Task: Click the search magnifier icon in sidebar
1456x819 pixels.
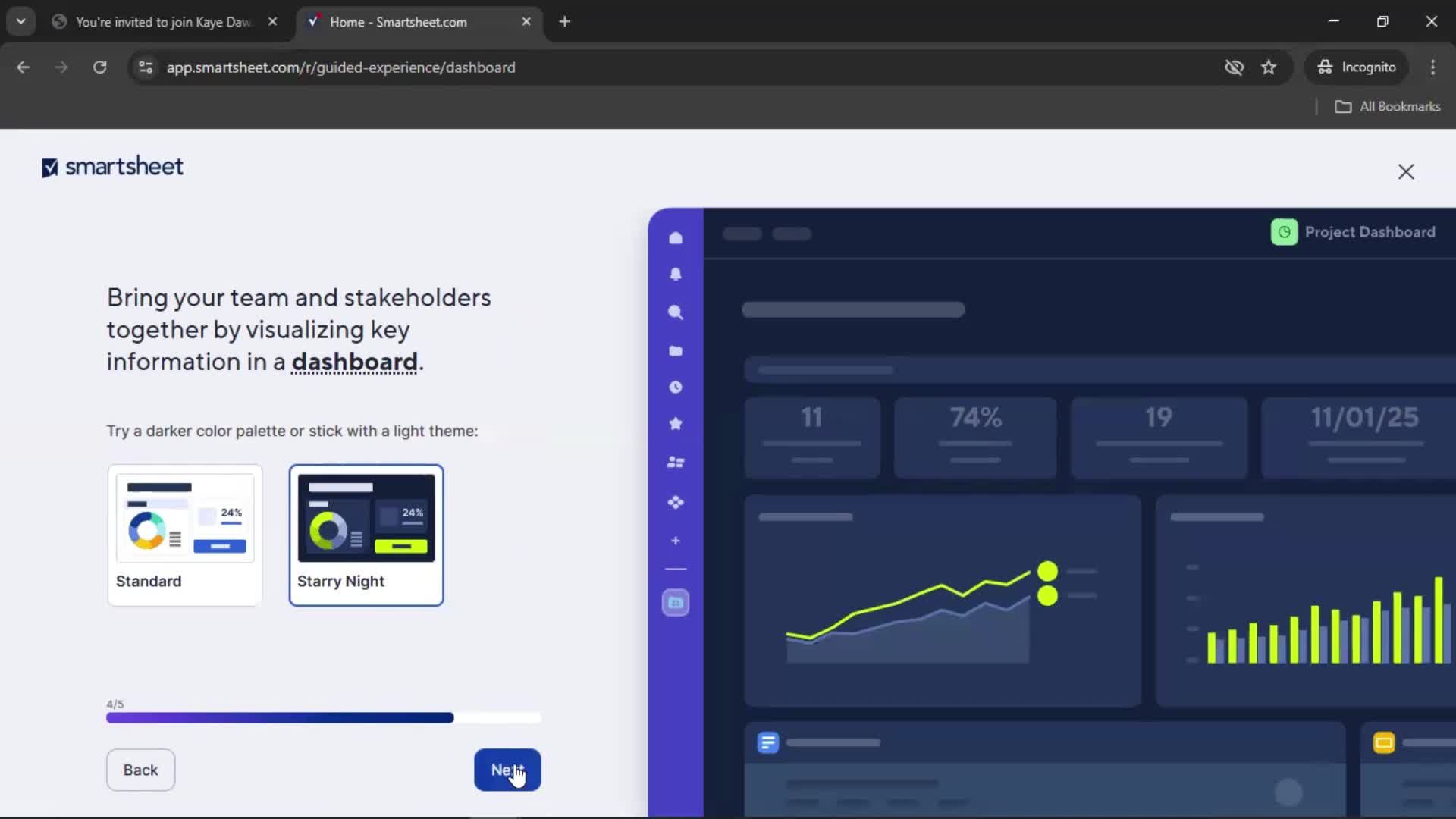Action: (676, 312)
